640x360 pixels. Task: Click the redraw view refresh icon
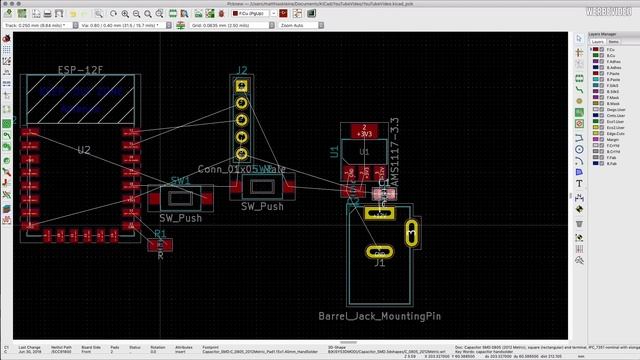pos(113,13)
